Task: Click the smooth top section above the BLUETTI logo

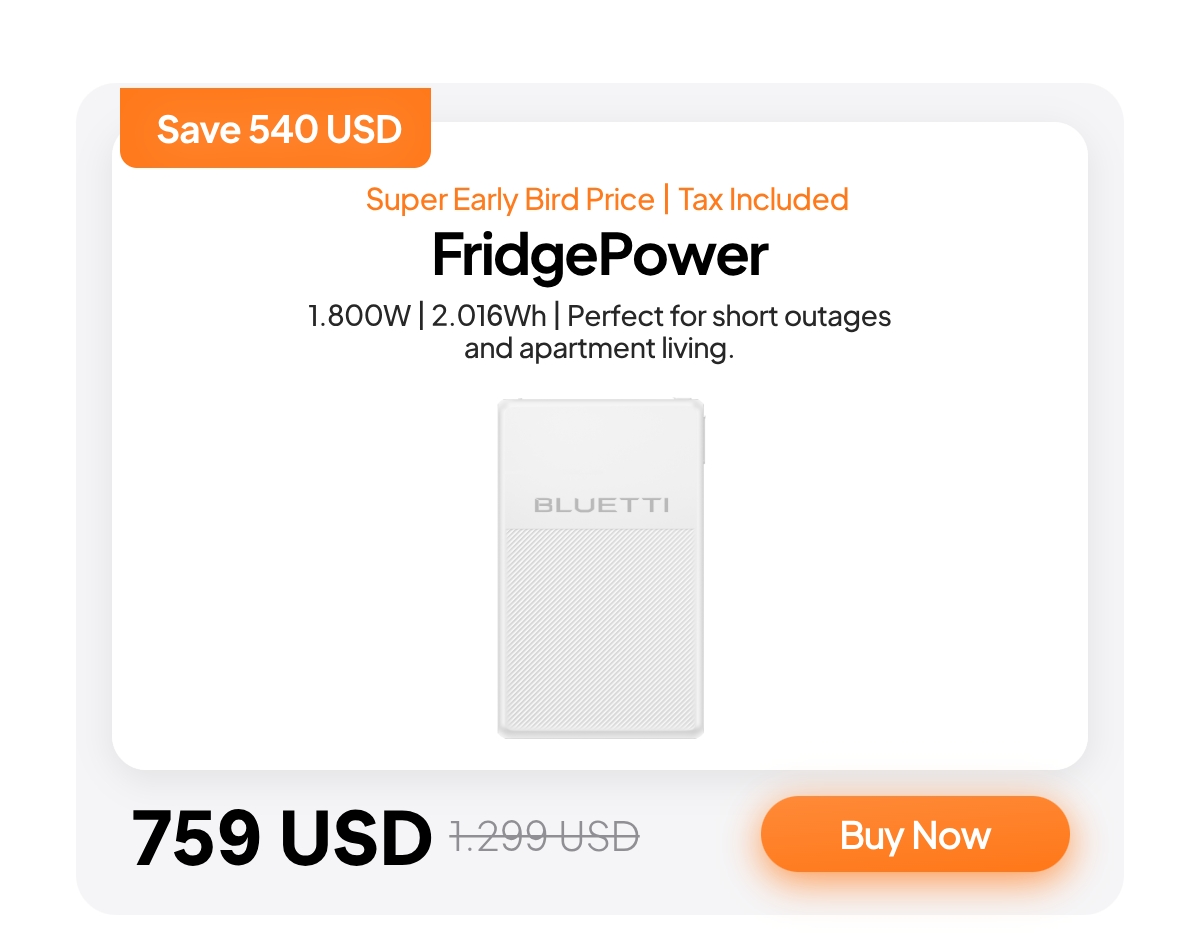Action: click(600, 445)
